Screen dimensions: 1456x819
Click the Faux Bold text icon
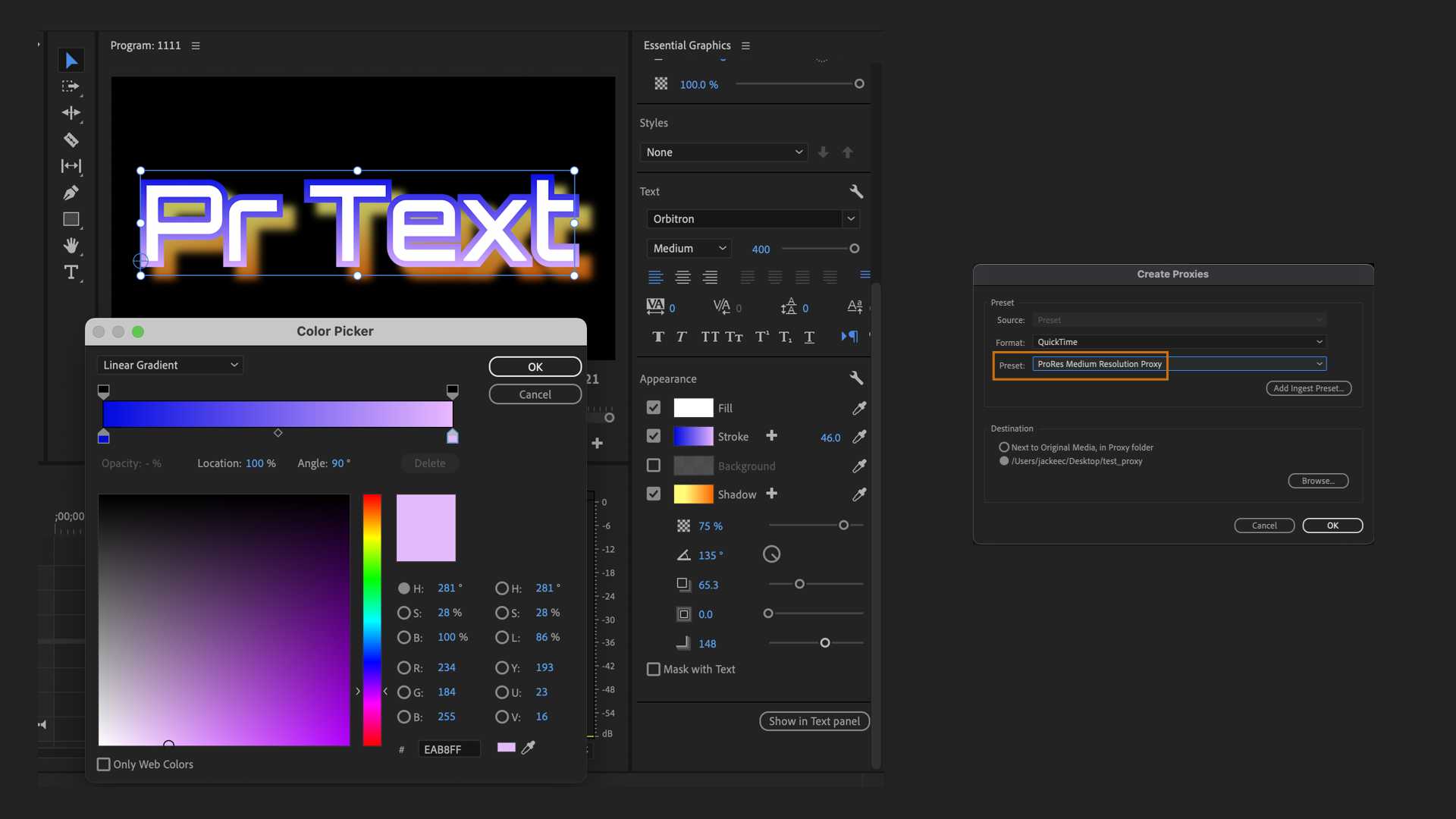pos(657,337)
